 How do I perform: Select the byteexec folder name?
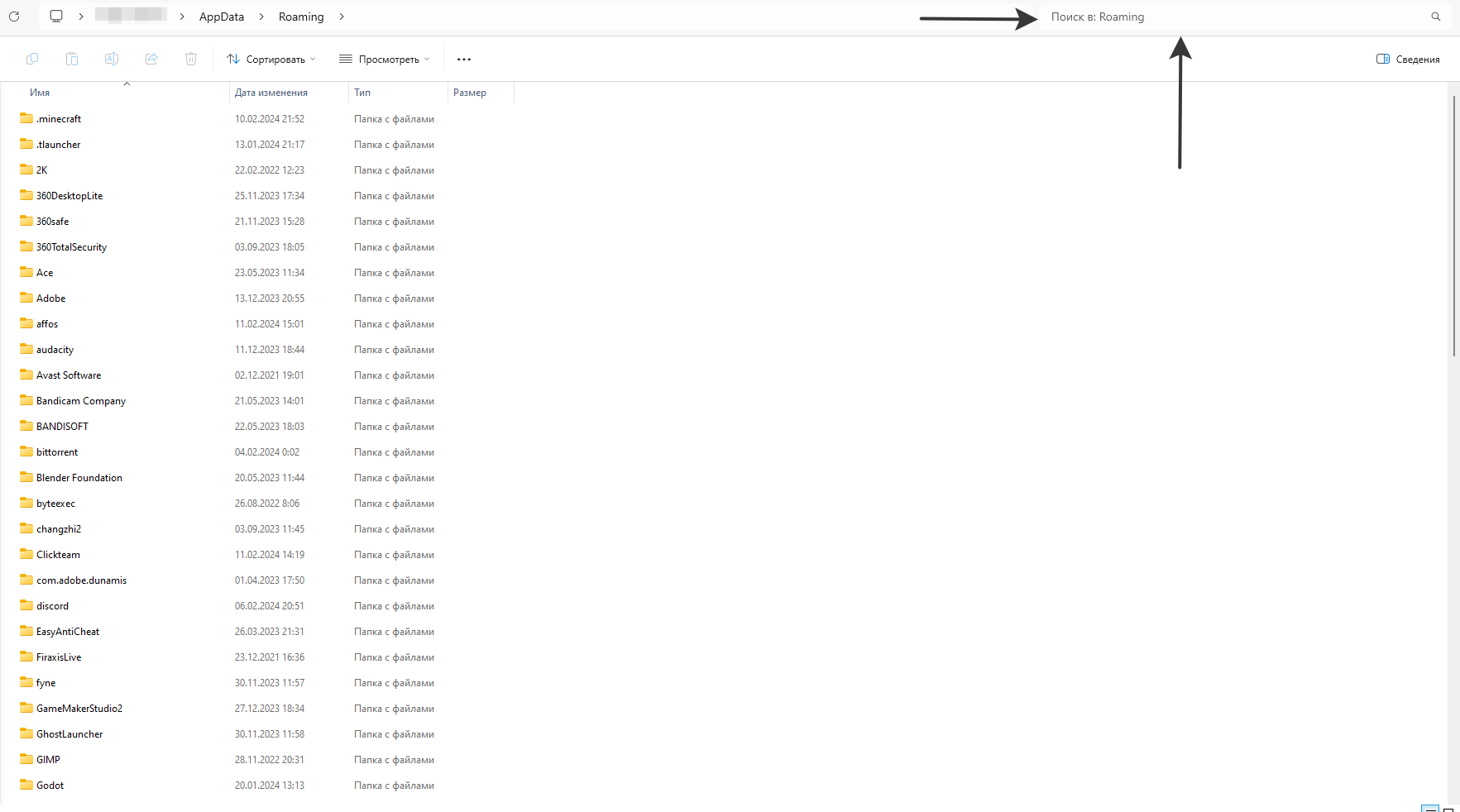click(55, 504)
